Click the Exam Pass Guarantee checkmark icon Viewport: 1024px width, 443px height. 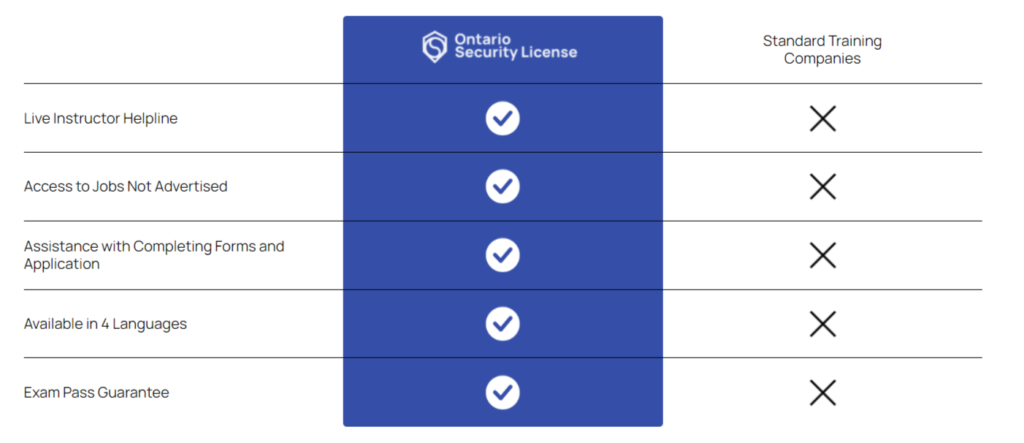click(x=502, y=392)
